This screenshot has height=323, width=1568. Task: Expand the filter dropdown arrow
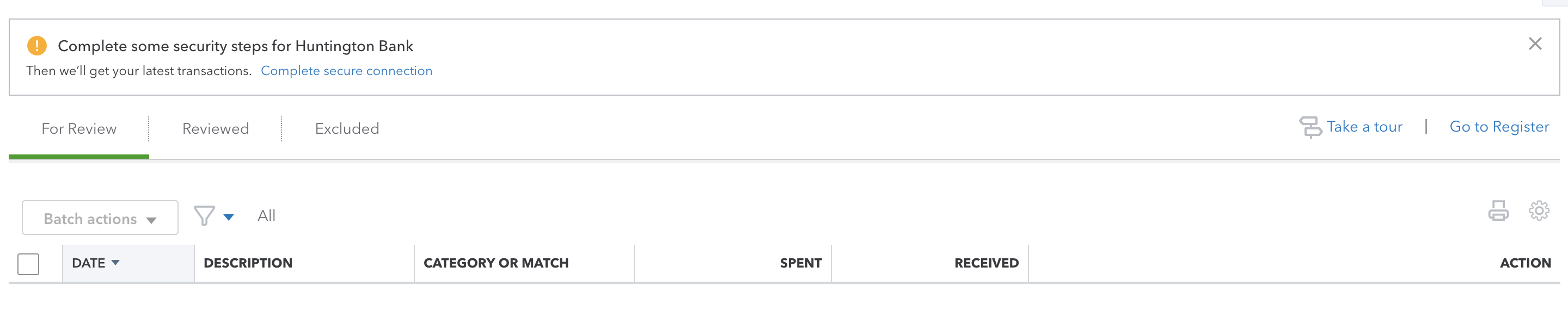[x=229, y=217]
